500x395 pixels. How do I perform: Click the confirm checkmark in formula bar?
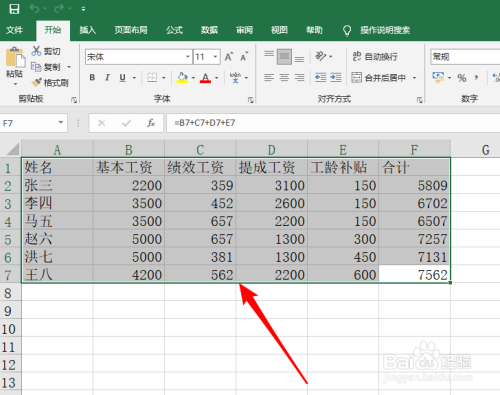pyautogui.click(x=126, y=123)
